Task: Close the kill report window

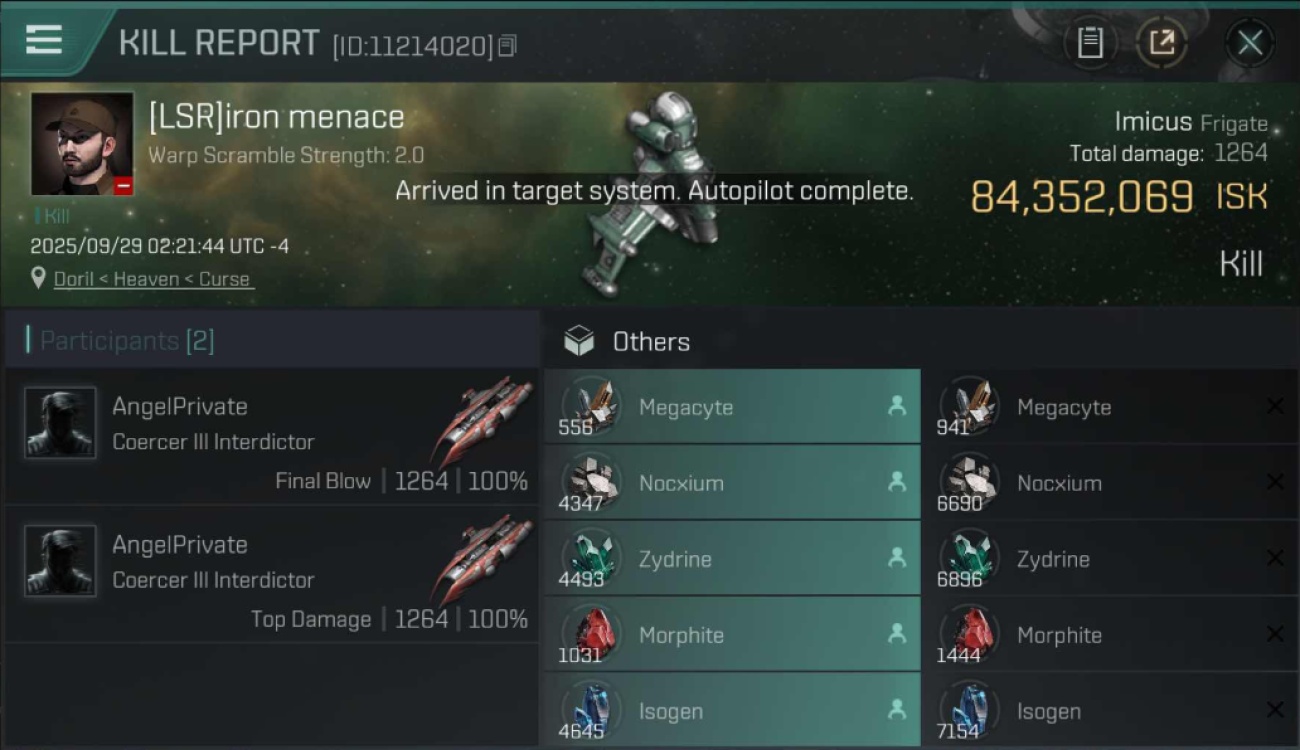Action: [x=1249, y=43]
